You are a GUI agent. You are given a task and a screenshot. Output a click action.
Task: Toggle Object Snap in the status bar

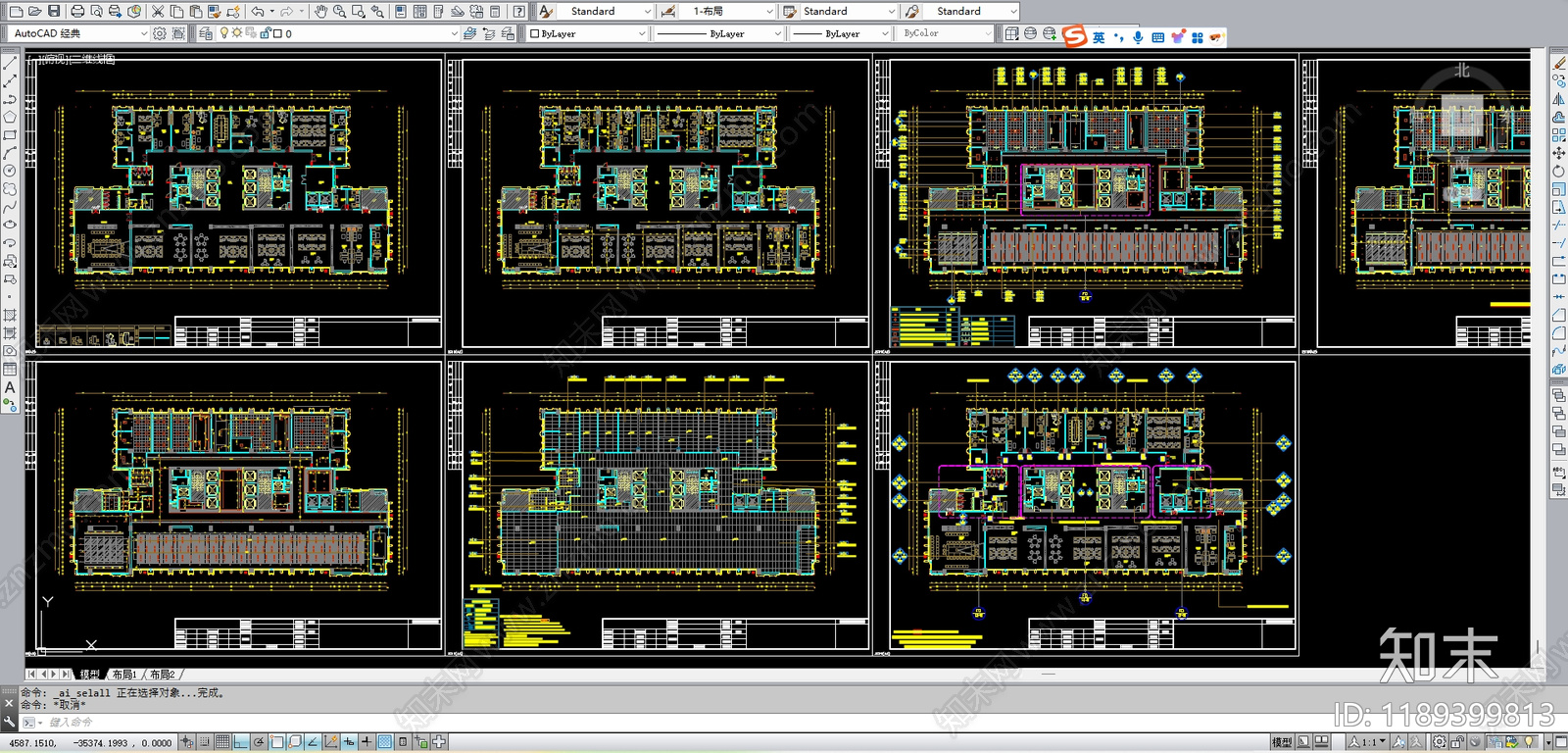point(277,742)
